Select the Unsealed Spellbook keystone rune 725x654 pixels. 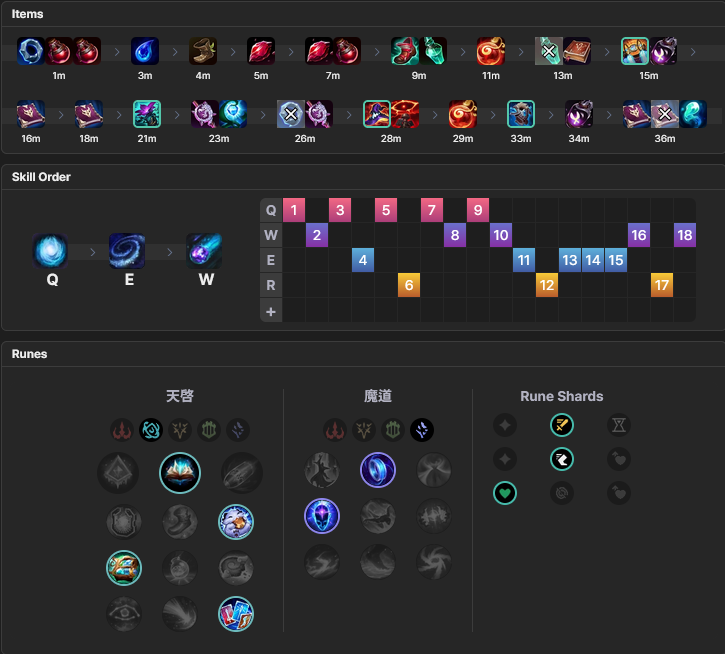180,473
